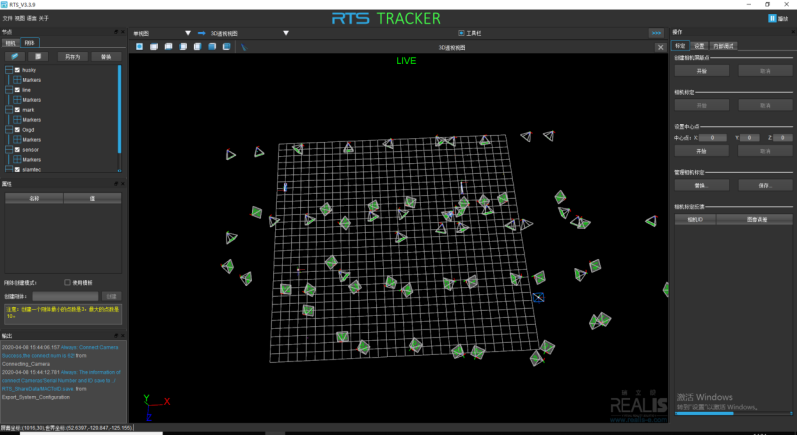Enable the 使用模板 checkbox
The width and height of the screenshot is (797, 435).
click(x=67, y=283)
